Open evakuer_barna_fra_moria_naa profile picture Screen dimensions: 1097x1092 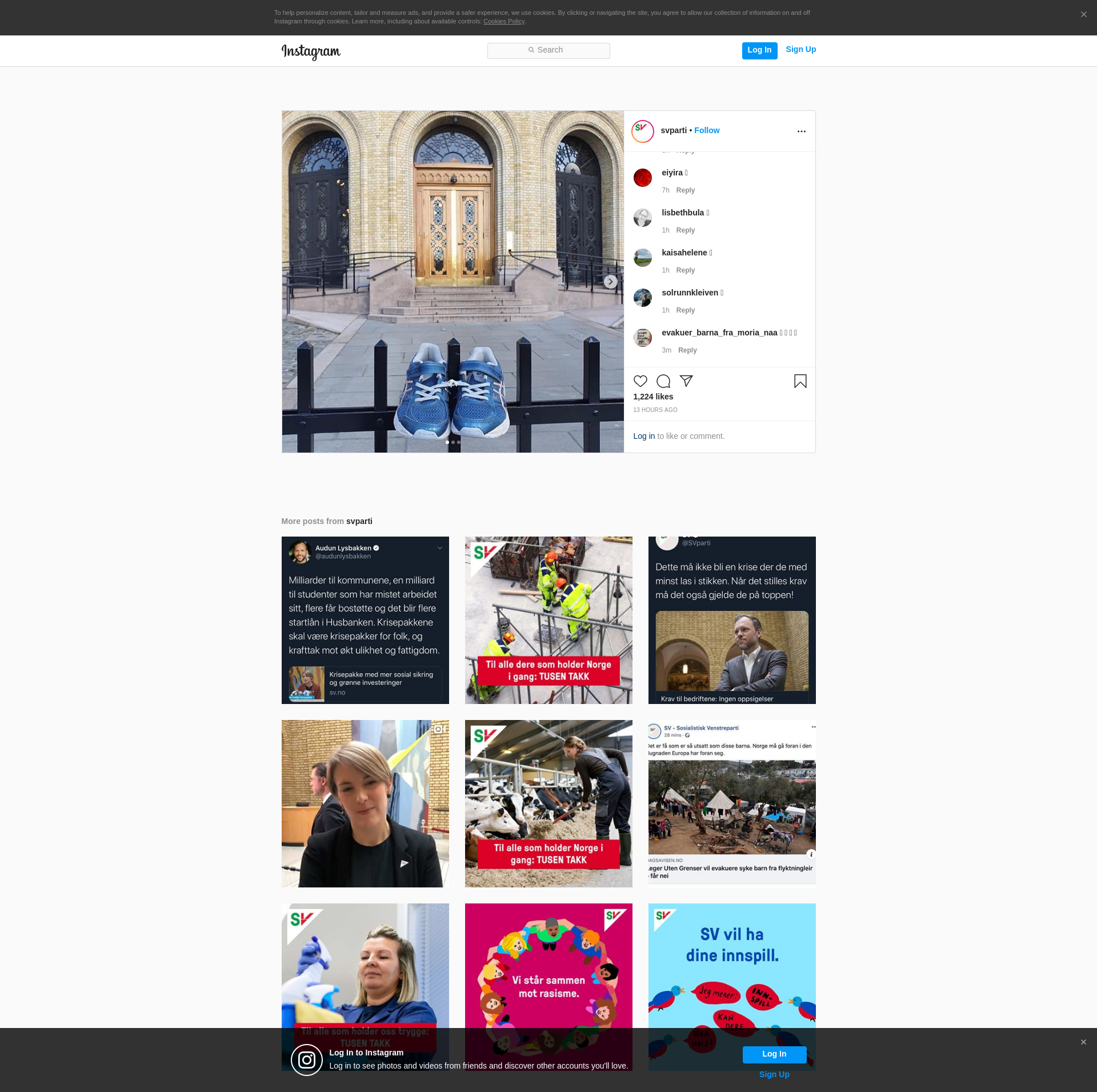click(643, 338)
